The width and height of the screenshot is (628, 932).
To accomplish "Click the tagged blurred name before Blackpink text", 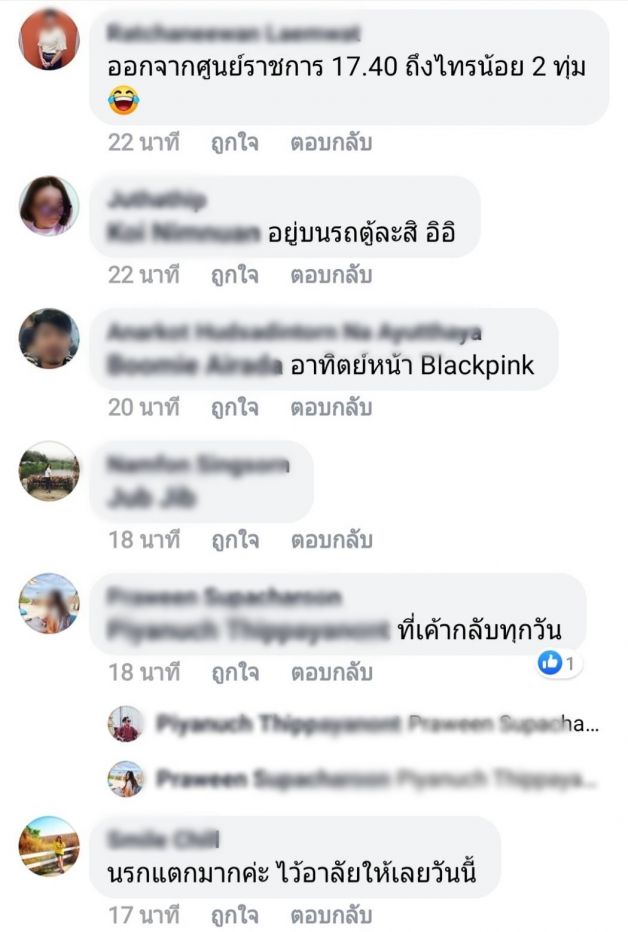I will tap(195, 366).
